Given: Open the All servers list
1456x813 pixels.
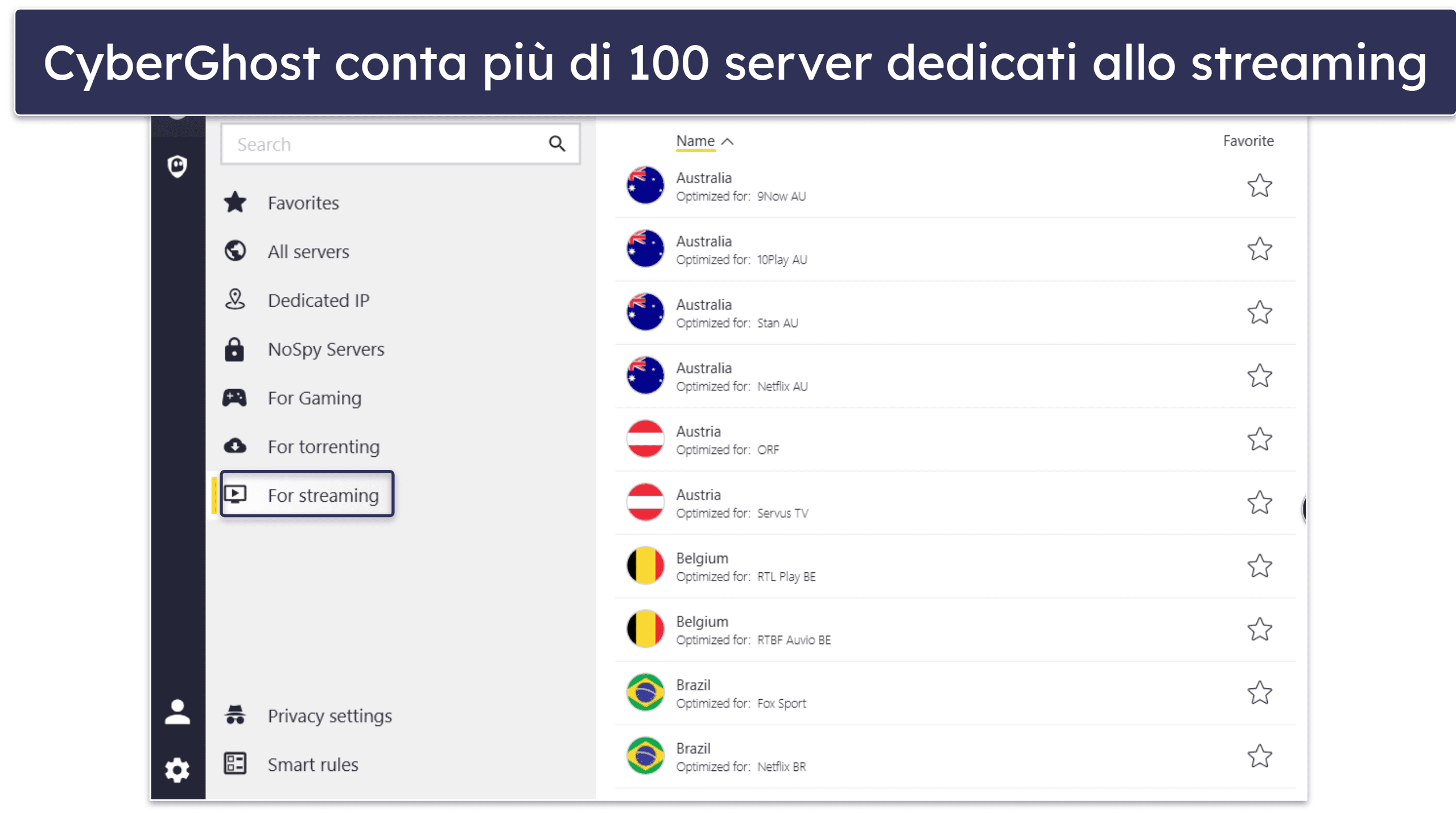Looking at the screenshot, I should coord(308,251).
